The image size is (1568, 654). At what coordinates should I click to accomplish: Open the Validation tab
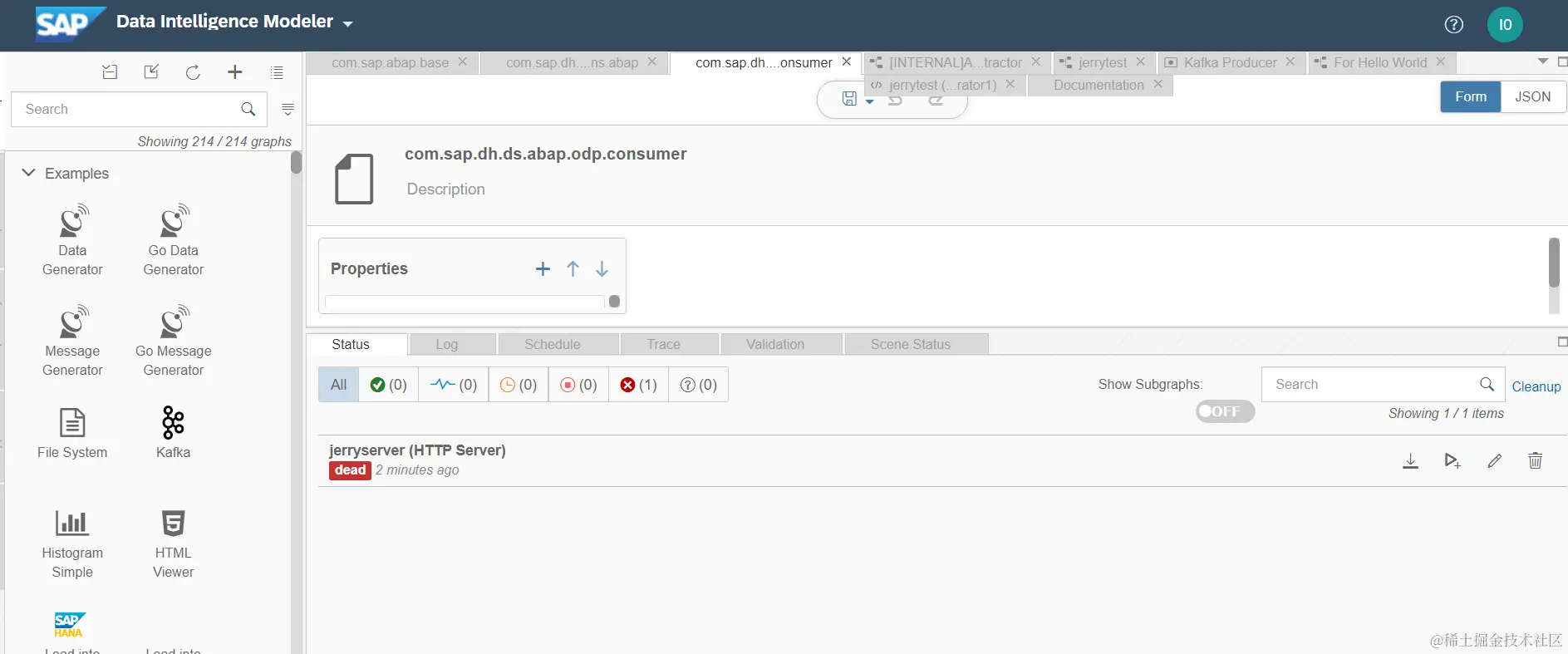click(775, 344)
